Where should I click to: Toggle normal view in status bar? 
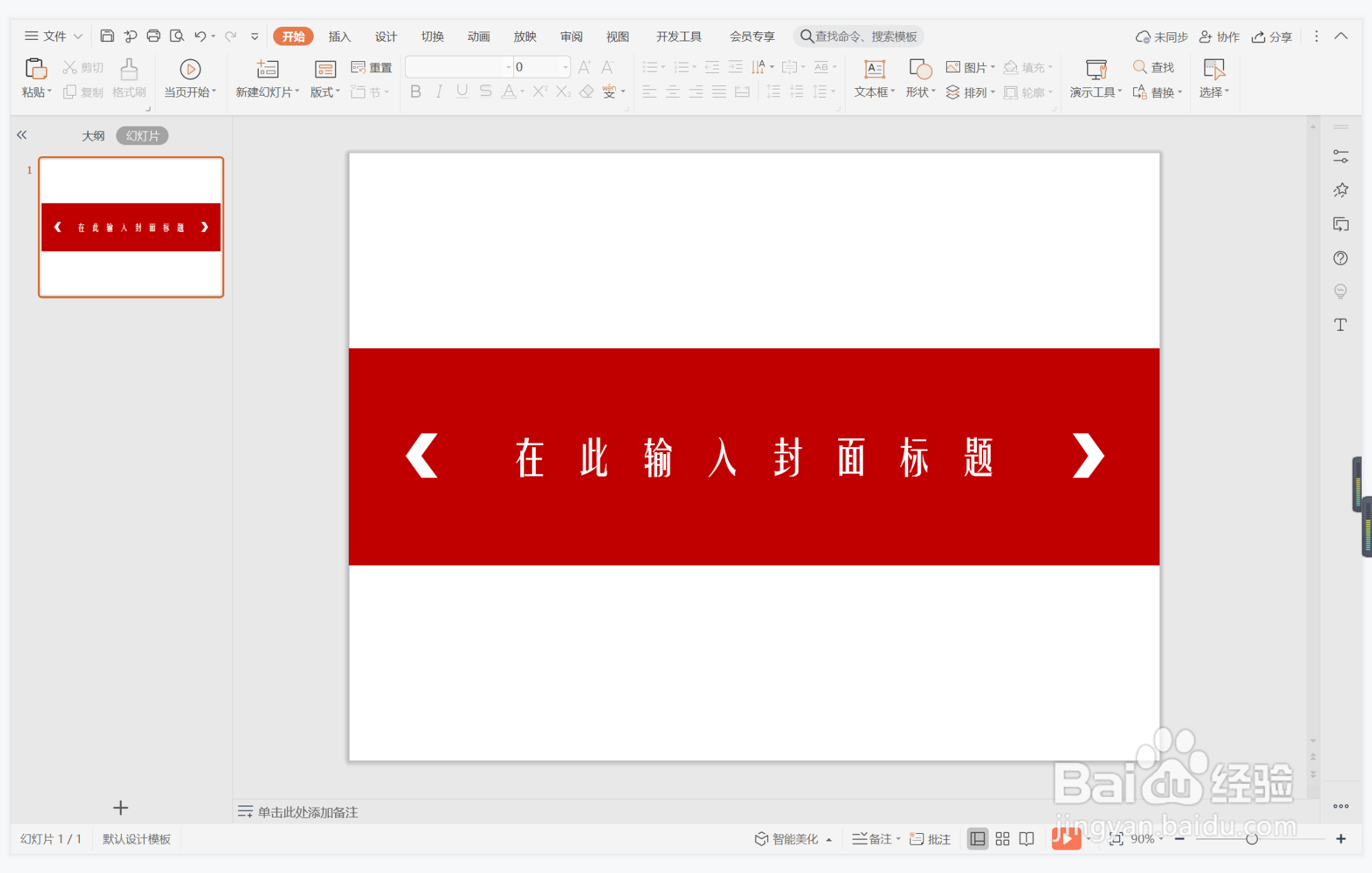click(977, 839)
